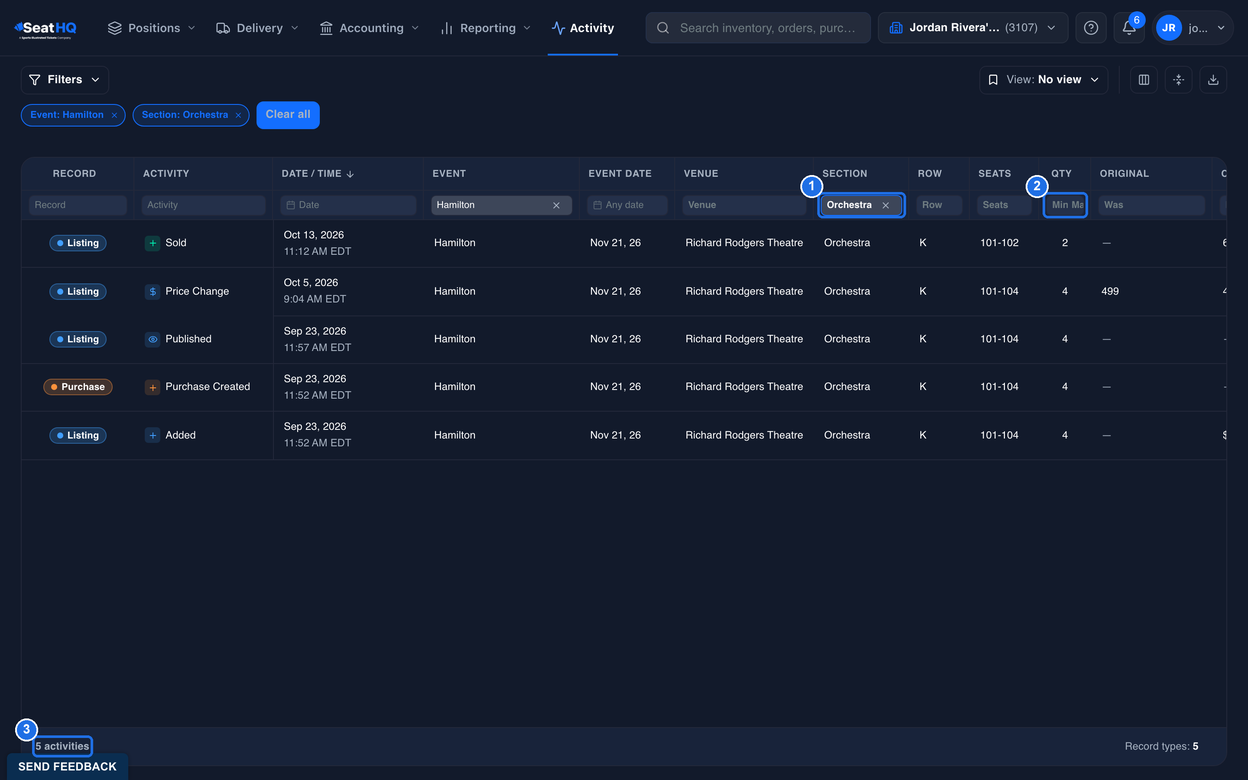Open the Any date event filter
The image size is (1248, 780).
point(627,205)
